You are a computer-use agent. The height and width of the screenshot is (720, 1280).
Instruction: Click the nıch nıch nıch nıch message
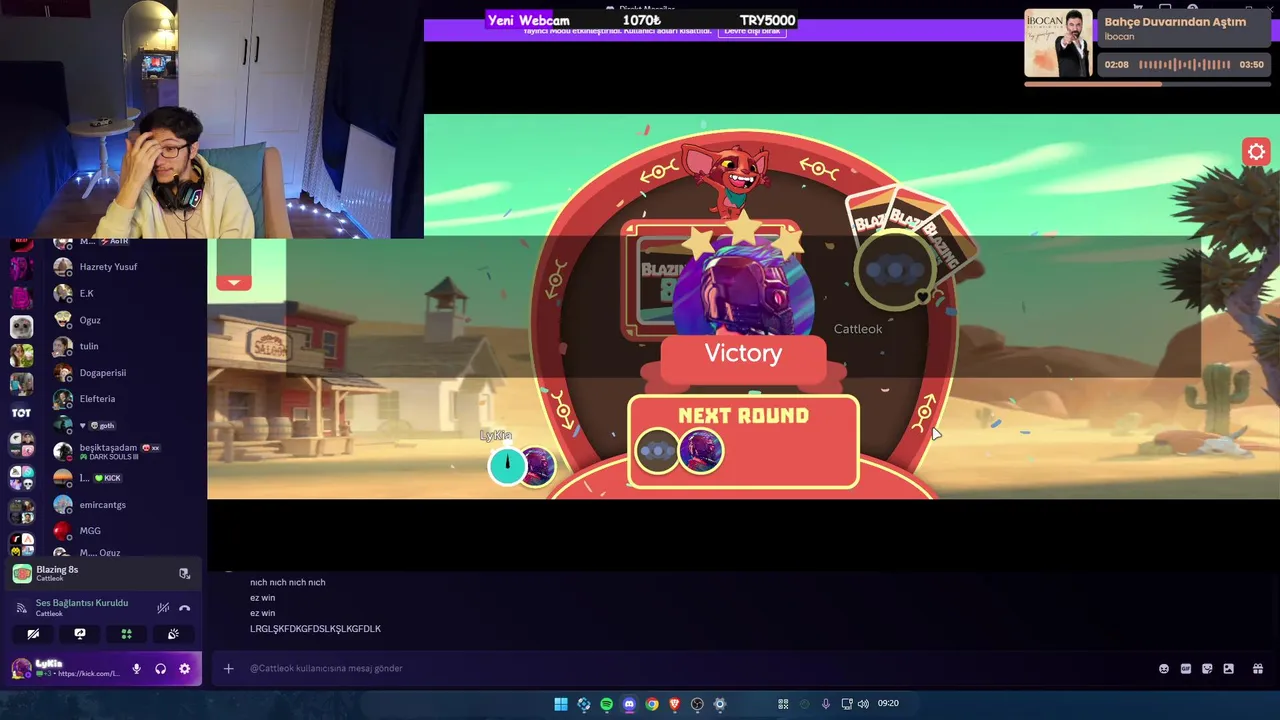point(287,582)
